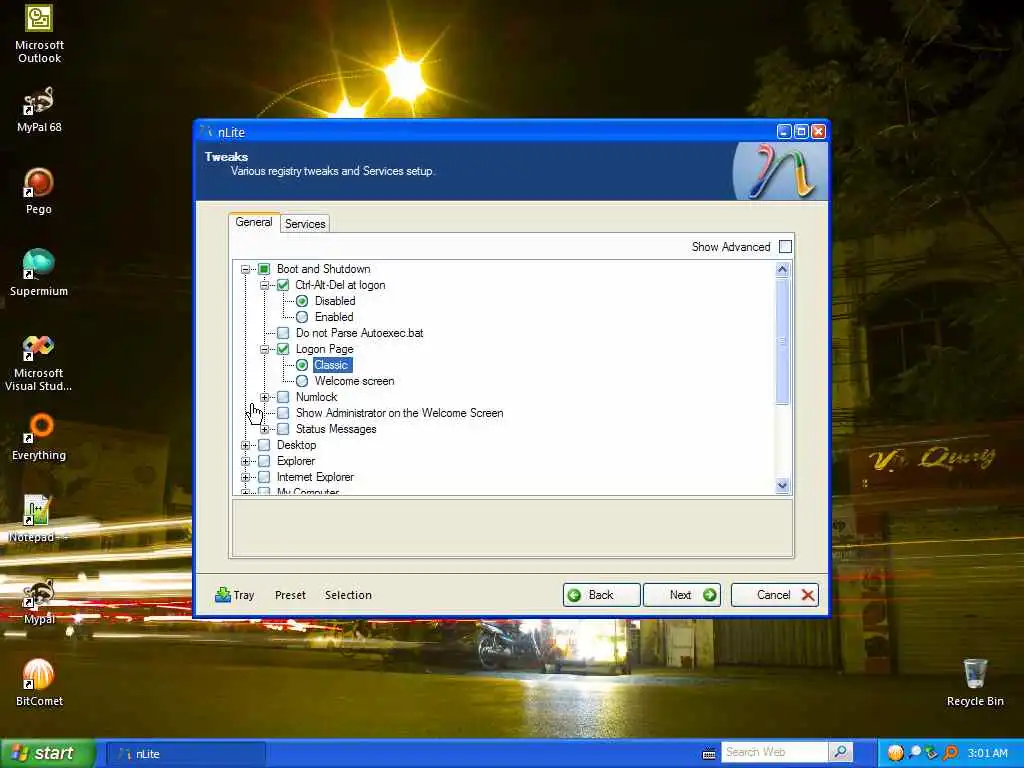Click the search magnifier in taskbar
The image size is (1024, 768).
click(840, 752)
